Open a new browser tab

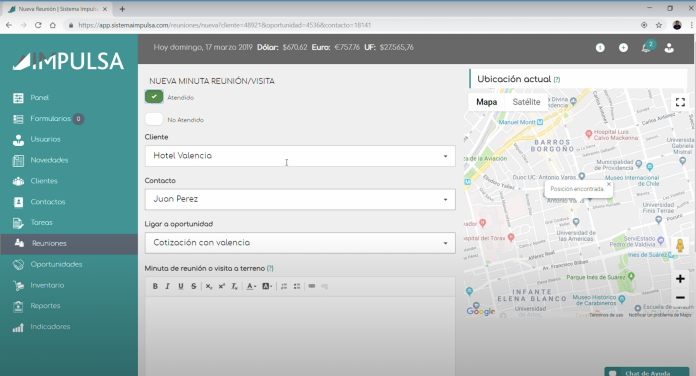coord(122,9)
